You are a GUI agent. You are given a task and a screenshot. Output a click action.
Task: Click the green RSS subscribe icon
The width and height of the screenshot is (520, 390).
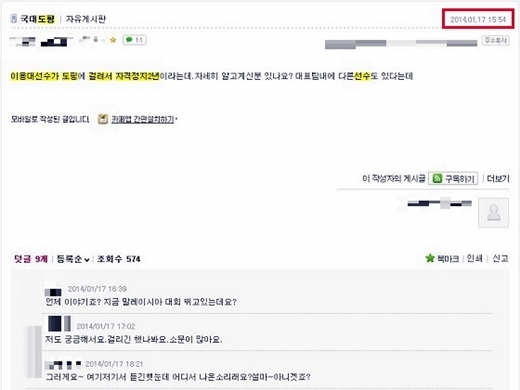(x=437, y=179)
